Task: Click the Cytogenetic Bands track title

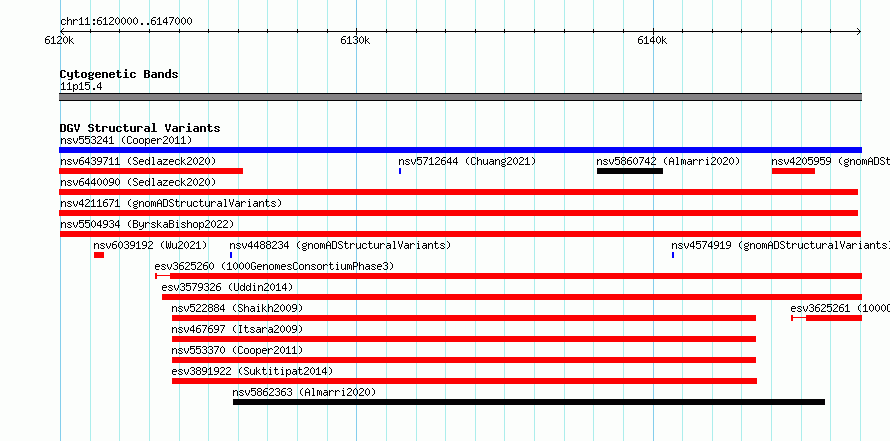Action: (119, 74)
